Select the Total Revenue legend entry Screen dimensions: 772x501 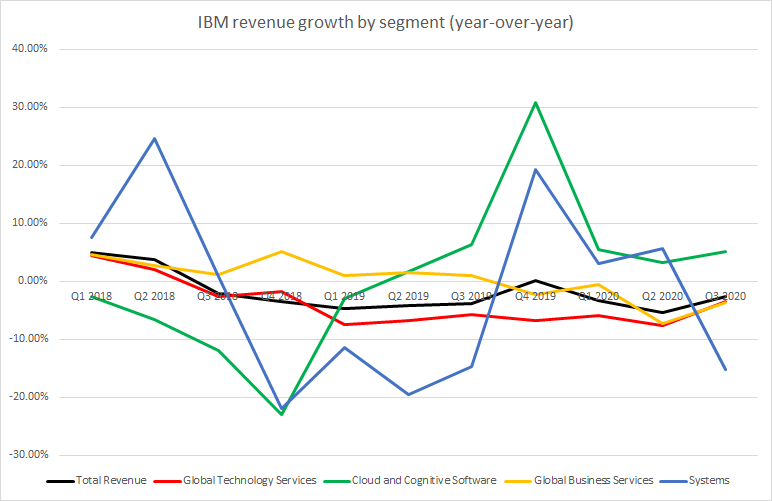pyautogui.click(x=97, y=480)
